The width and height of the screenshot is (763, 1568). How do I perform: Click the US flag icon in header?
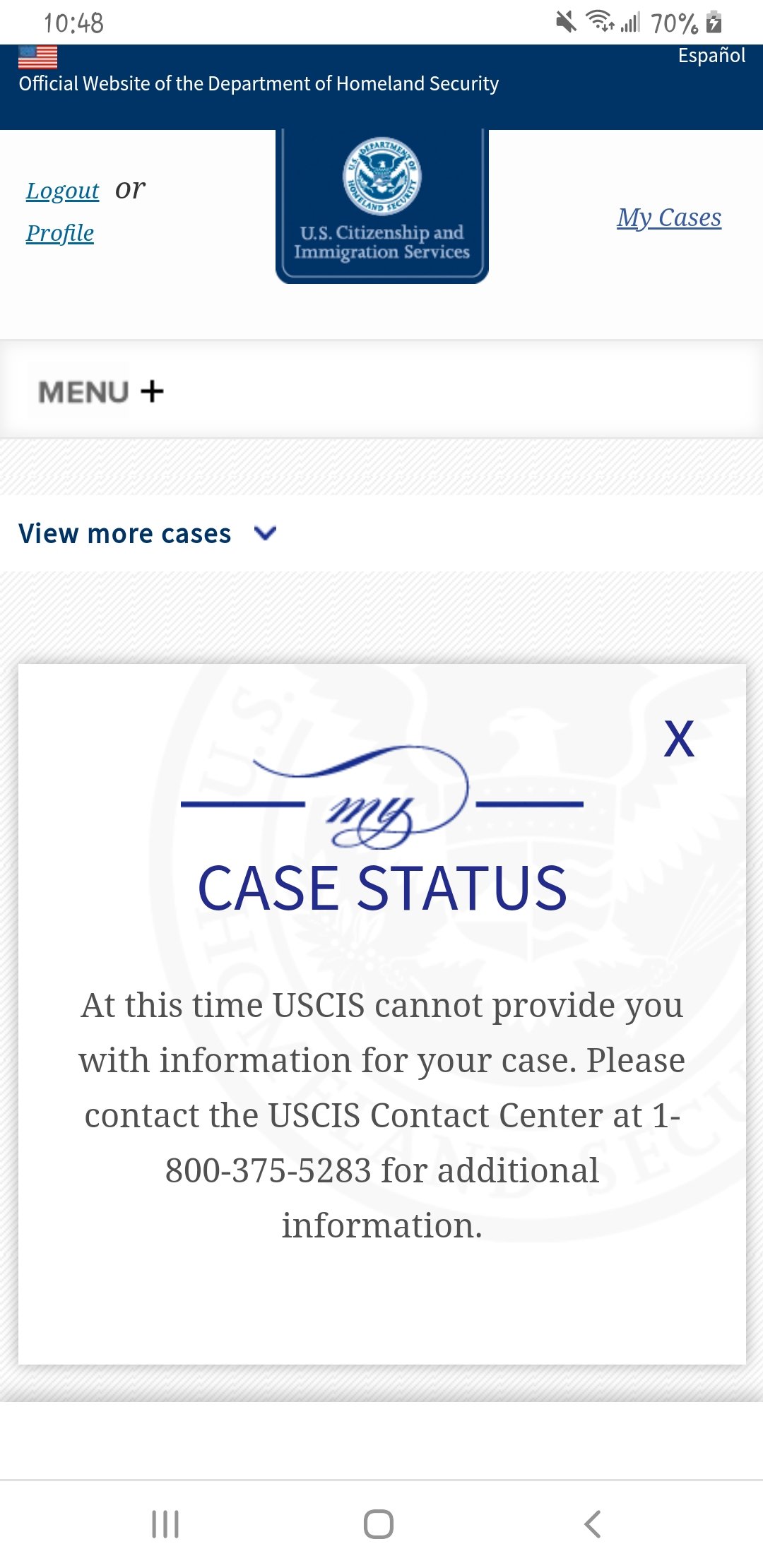pos(37,57)
